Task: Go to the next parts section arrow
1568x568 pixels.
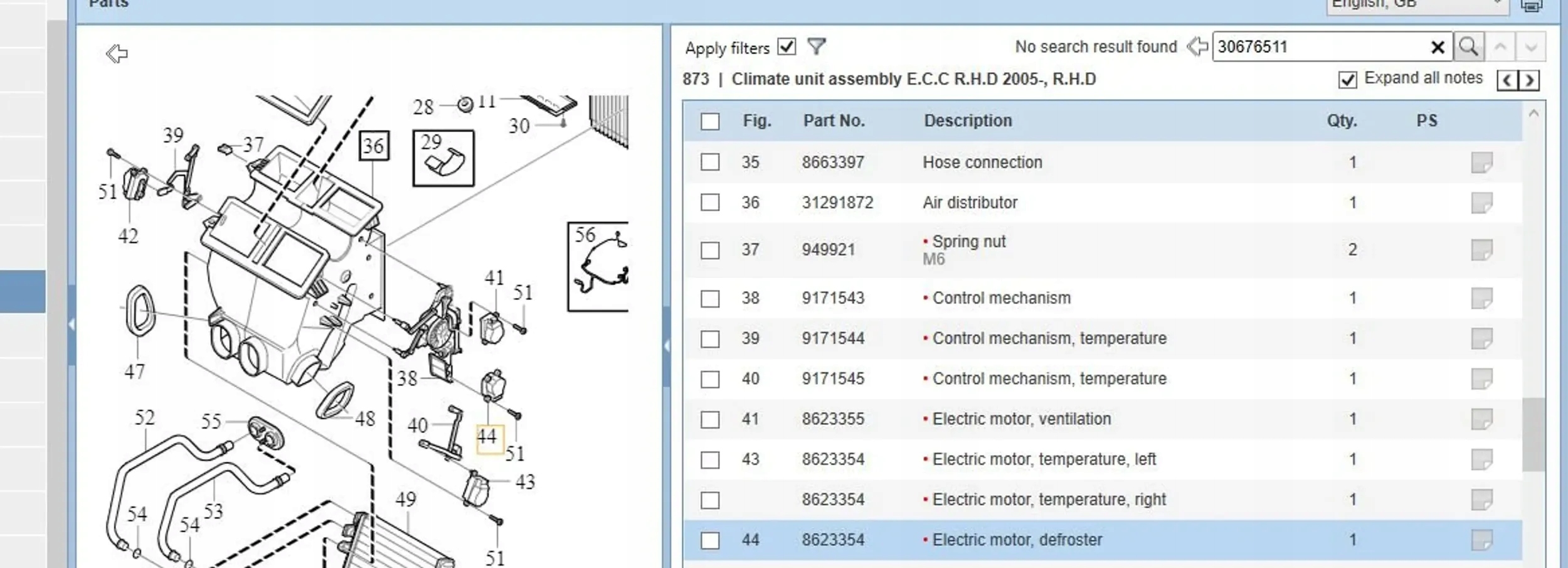Action: [1530, 80]
